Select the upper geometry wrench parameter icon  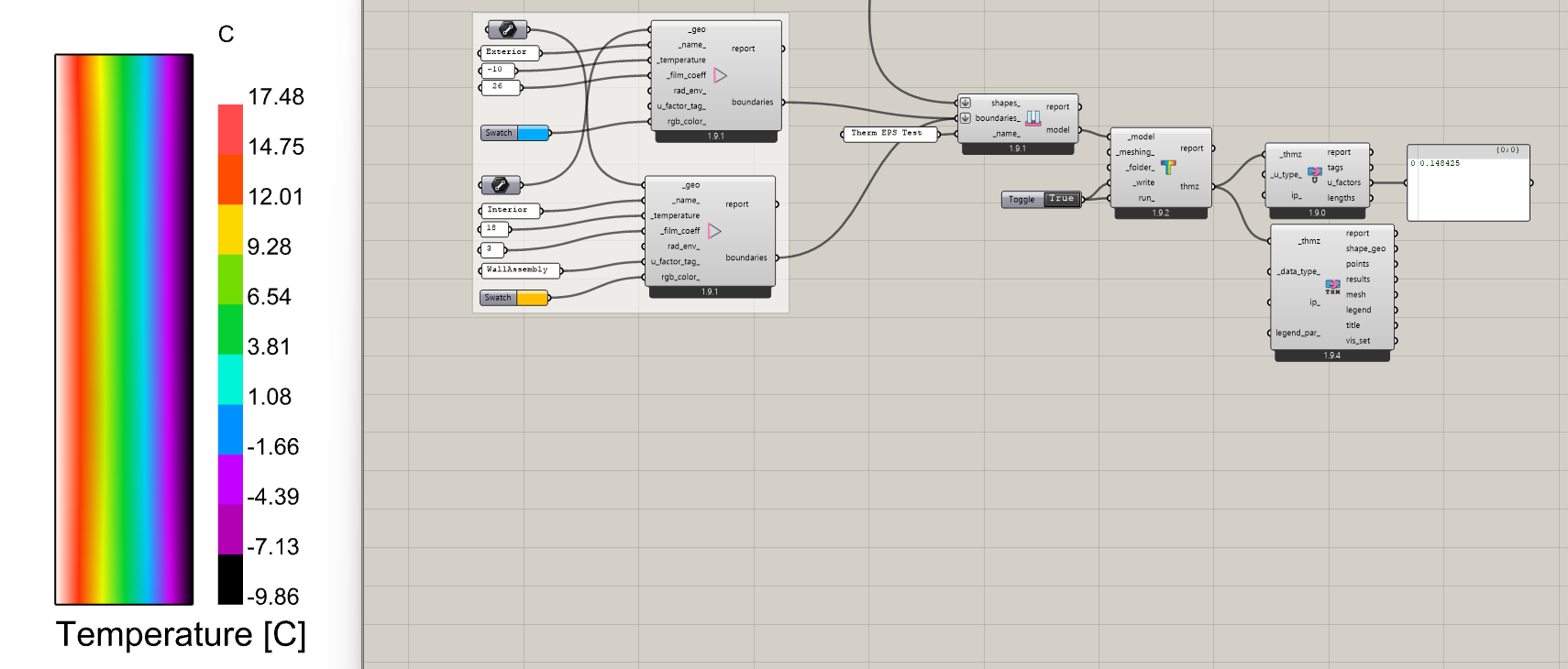[506, 30]
